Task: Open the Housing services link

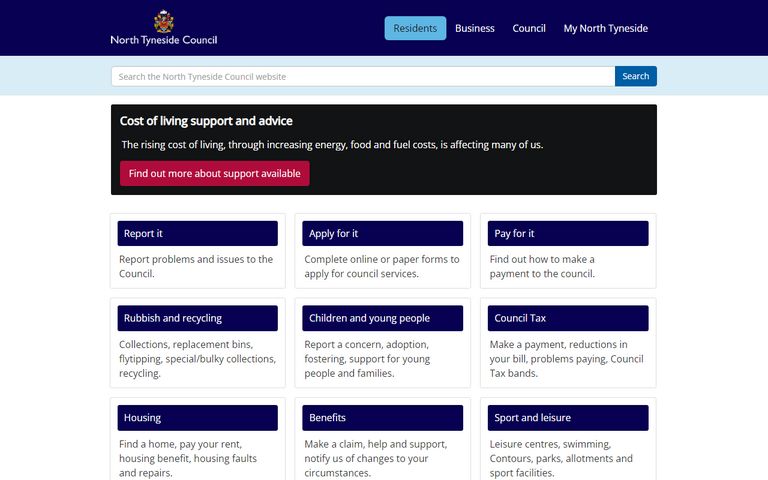Action: tap(197, 417)
